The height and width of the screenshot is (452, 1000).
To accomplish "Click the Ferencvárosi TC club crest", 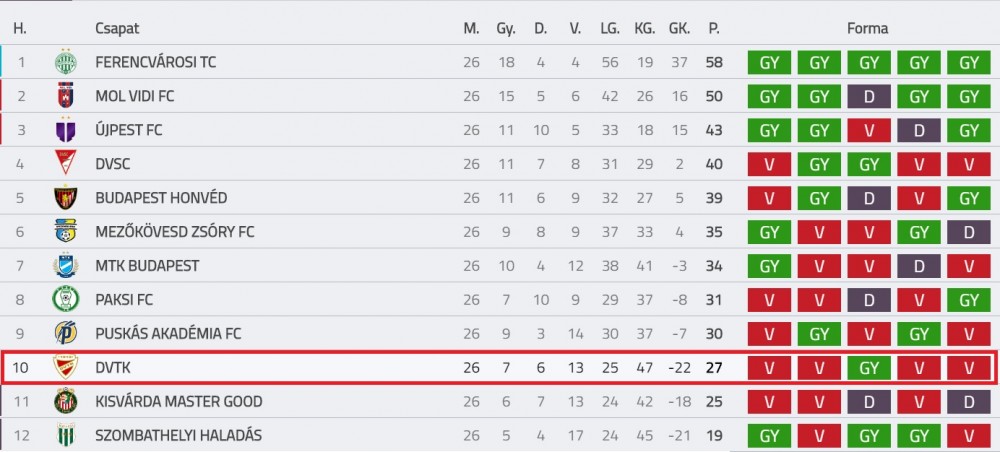I will [x=65, y=62].
